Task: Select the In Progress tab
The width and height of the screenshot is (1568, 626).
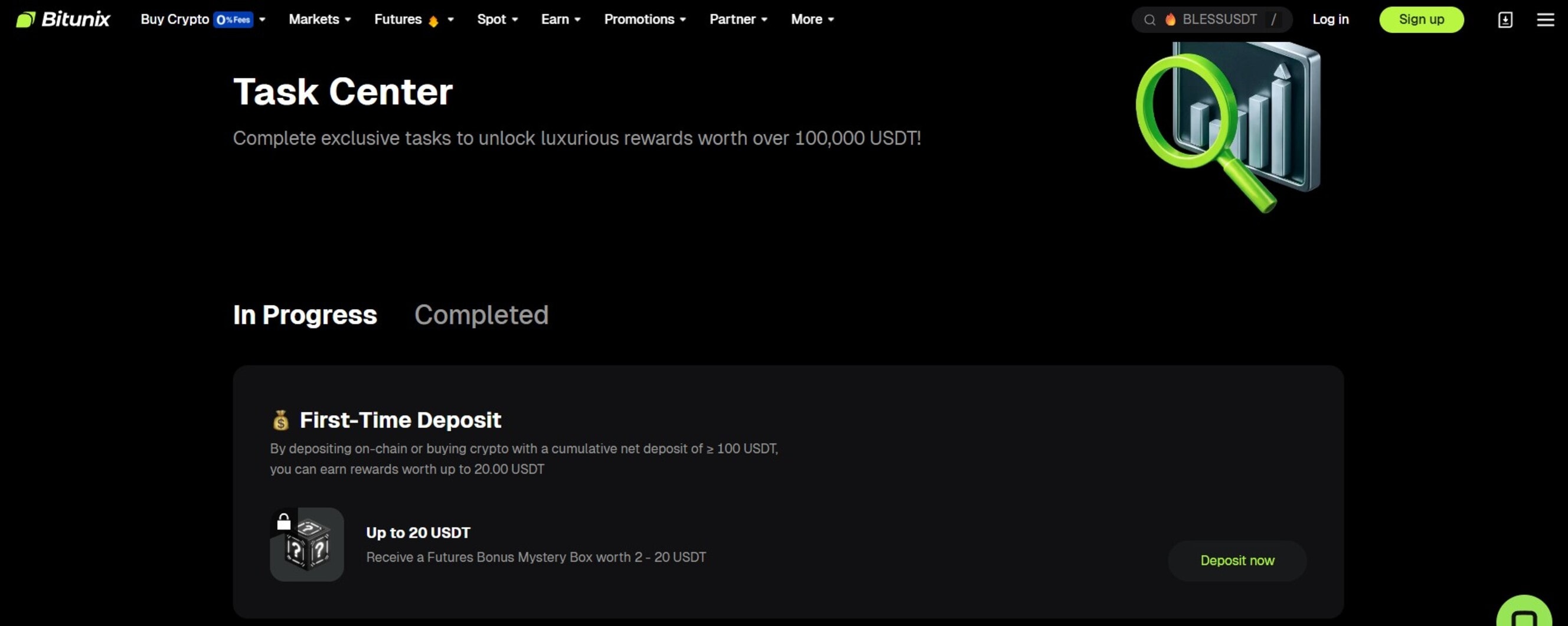Action: pyautogui.click(x=305, y=314)
